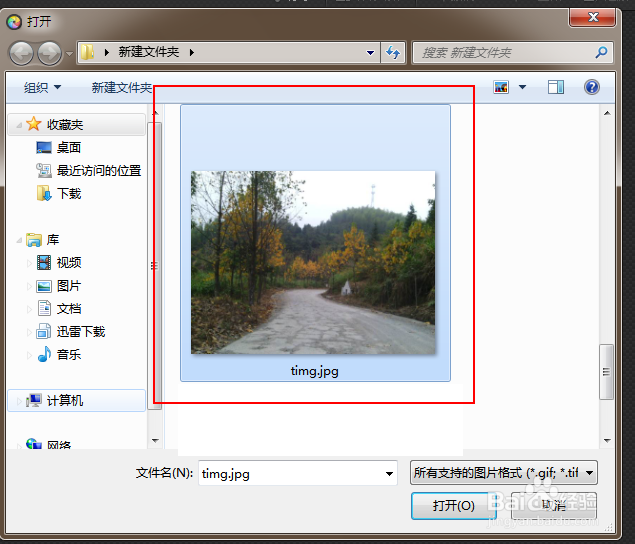
Task: Change view using the view icon
Action: point(501,87)
